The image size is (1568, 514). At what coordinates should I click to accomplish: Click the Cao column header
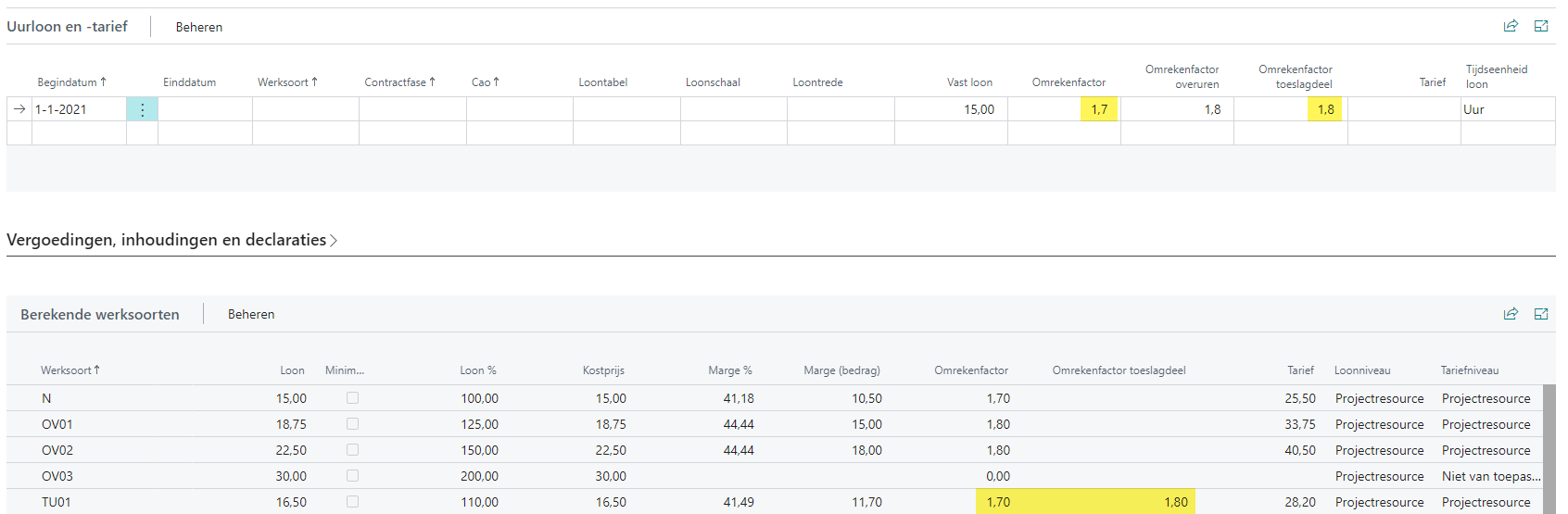tap(485, 82)
